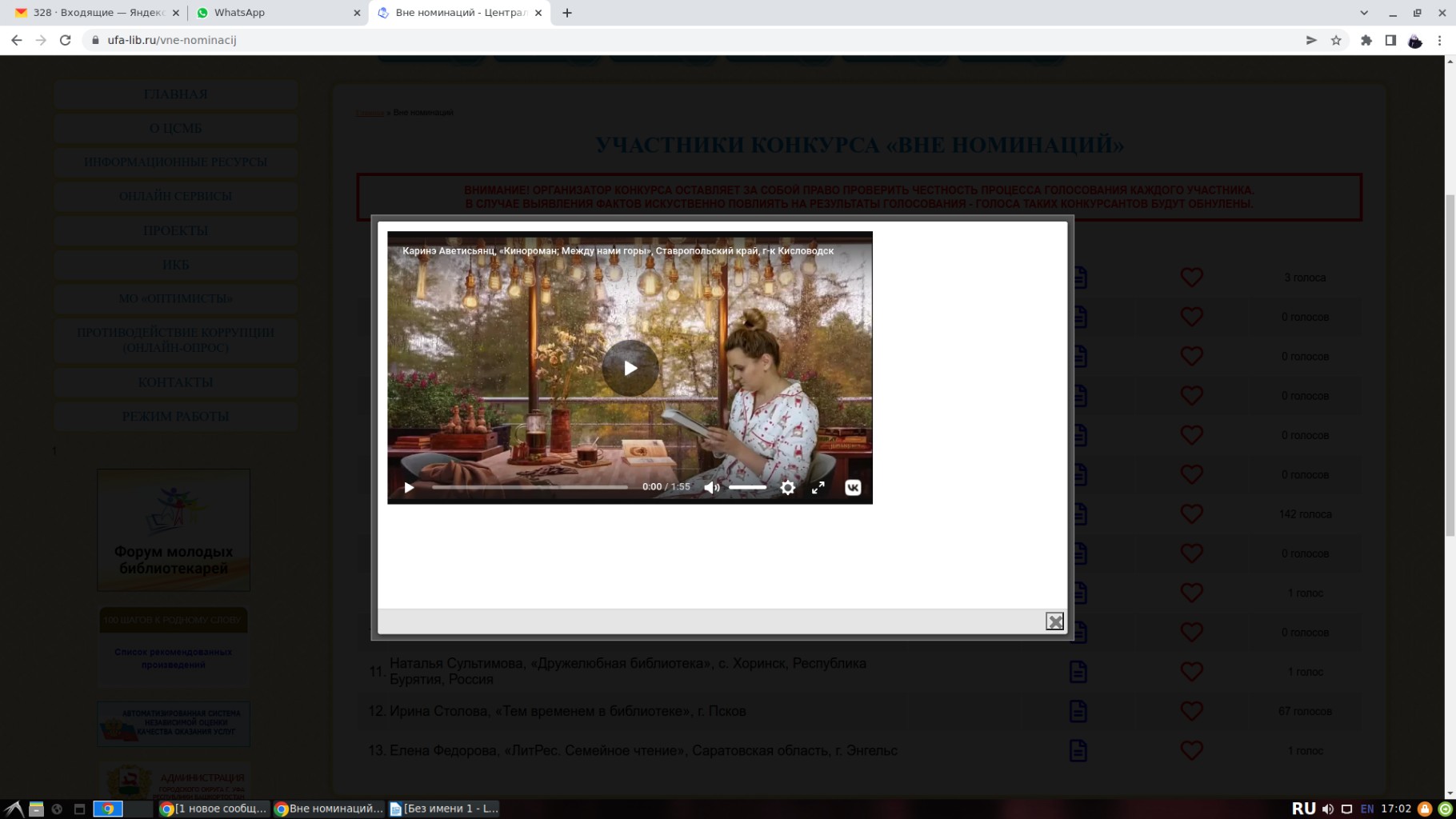
Task: Toggle RU keyboard layout in system tray
Action: 1303,809
